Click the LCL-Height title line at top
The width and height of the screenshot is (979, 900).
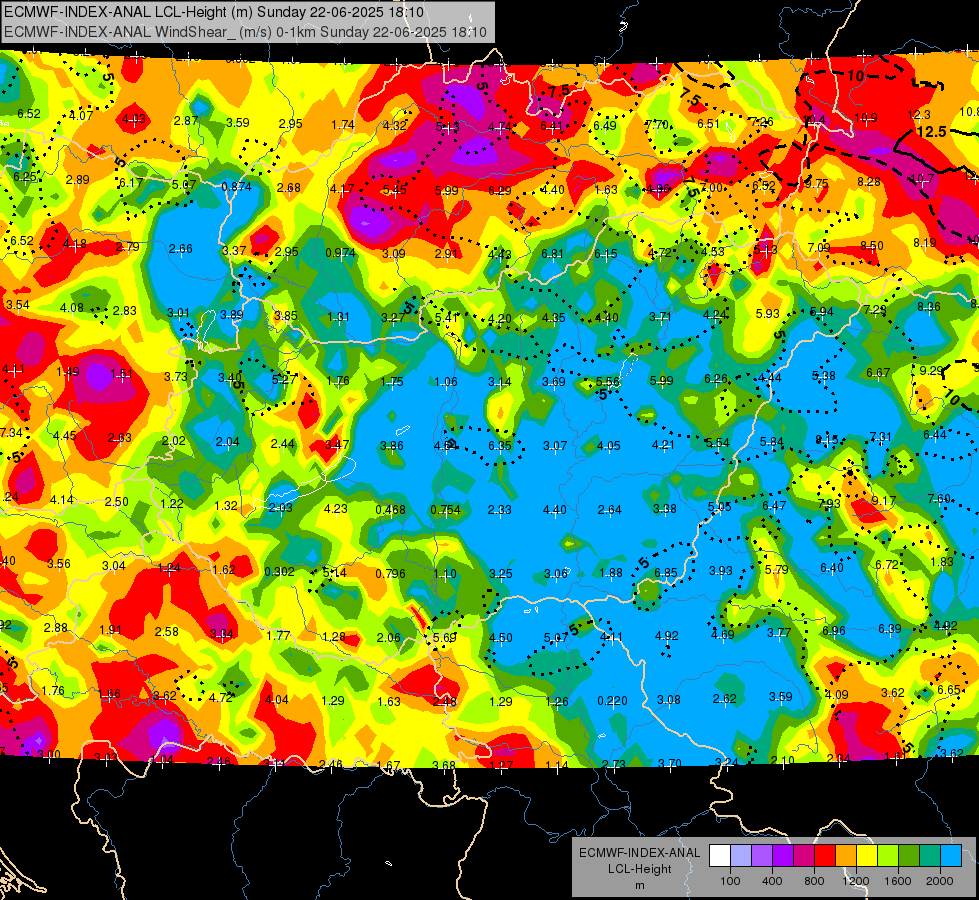214,12
